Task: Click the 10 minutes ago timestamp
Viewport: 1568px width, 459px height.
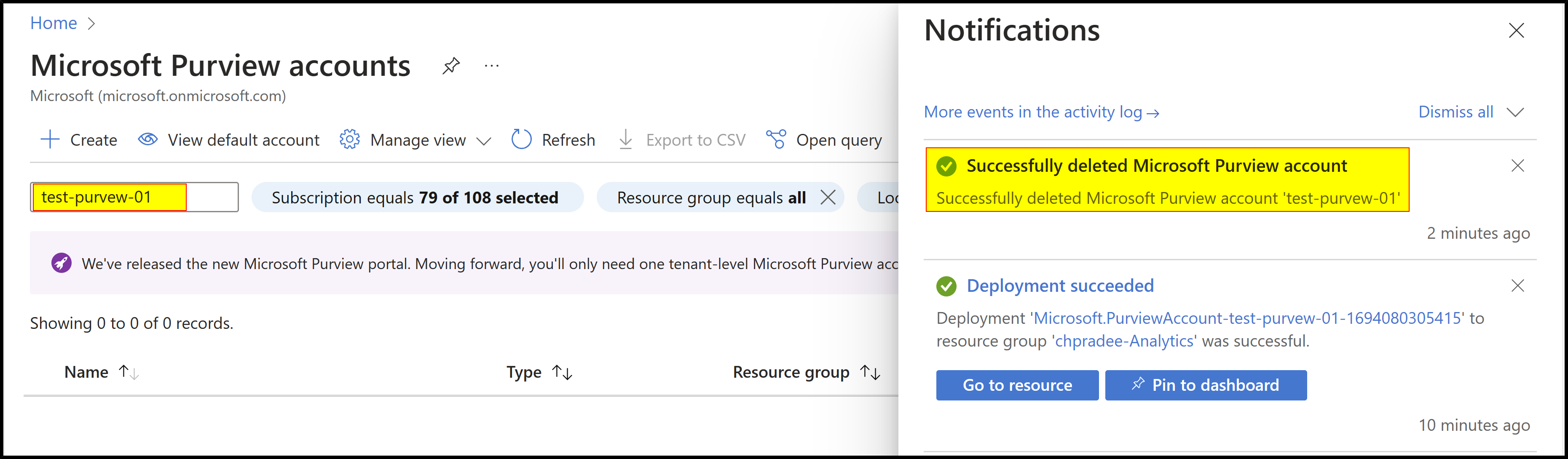Action: point(1474,426)
